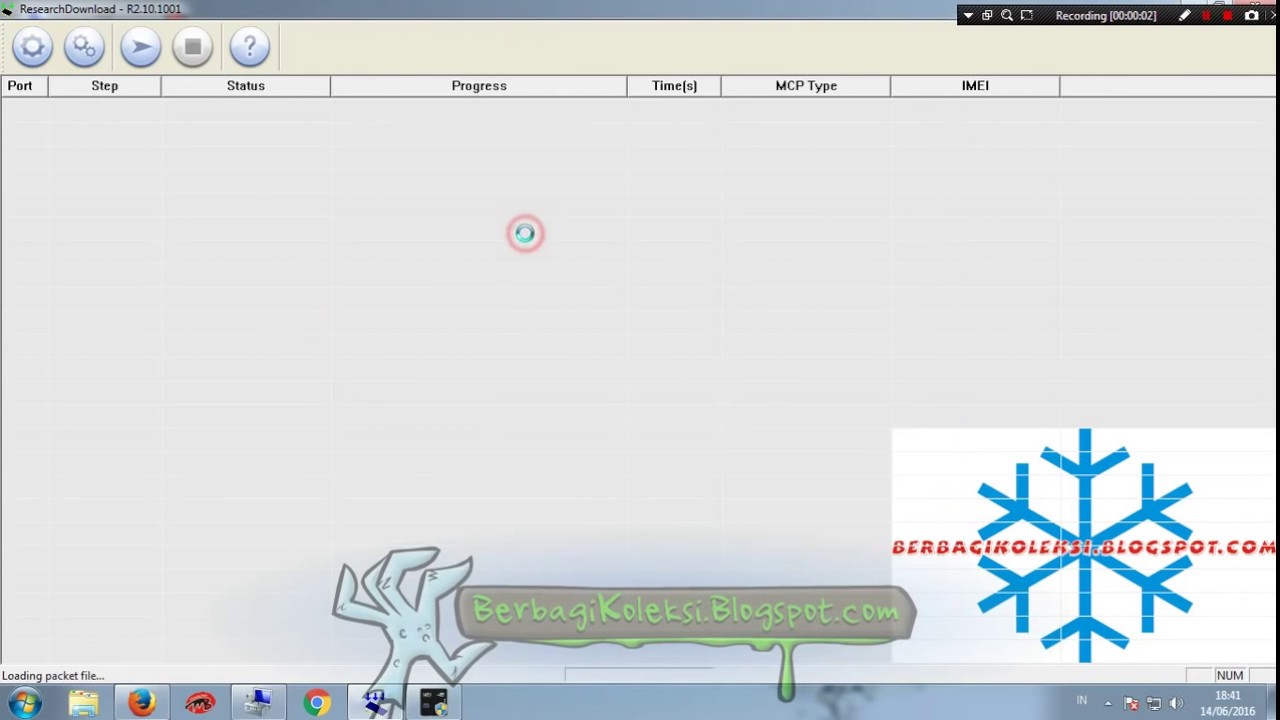Screen dimensions: 1280x720
Task: Click the IMEI column header
Action: point(975,86)
